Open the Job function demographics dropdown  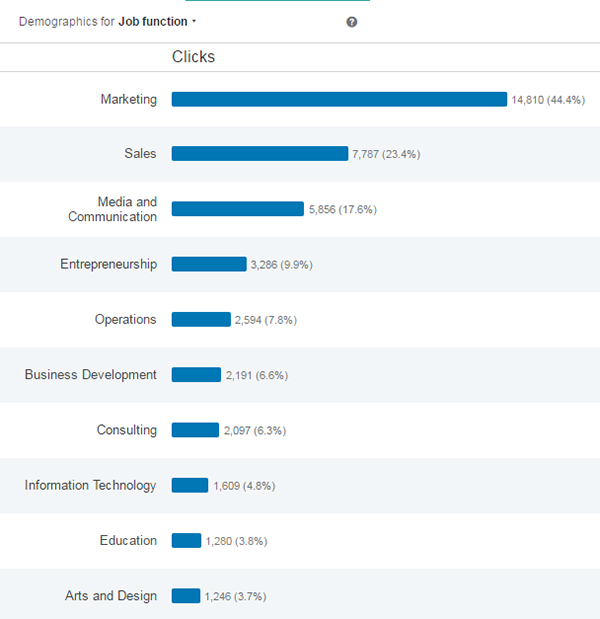(x=157, y=21)
